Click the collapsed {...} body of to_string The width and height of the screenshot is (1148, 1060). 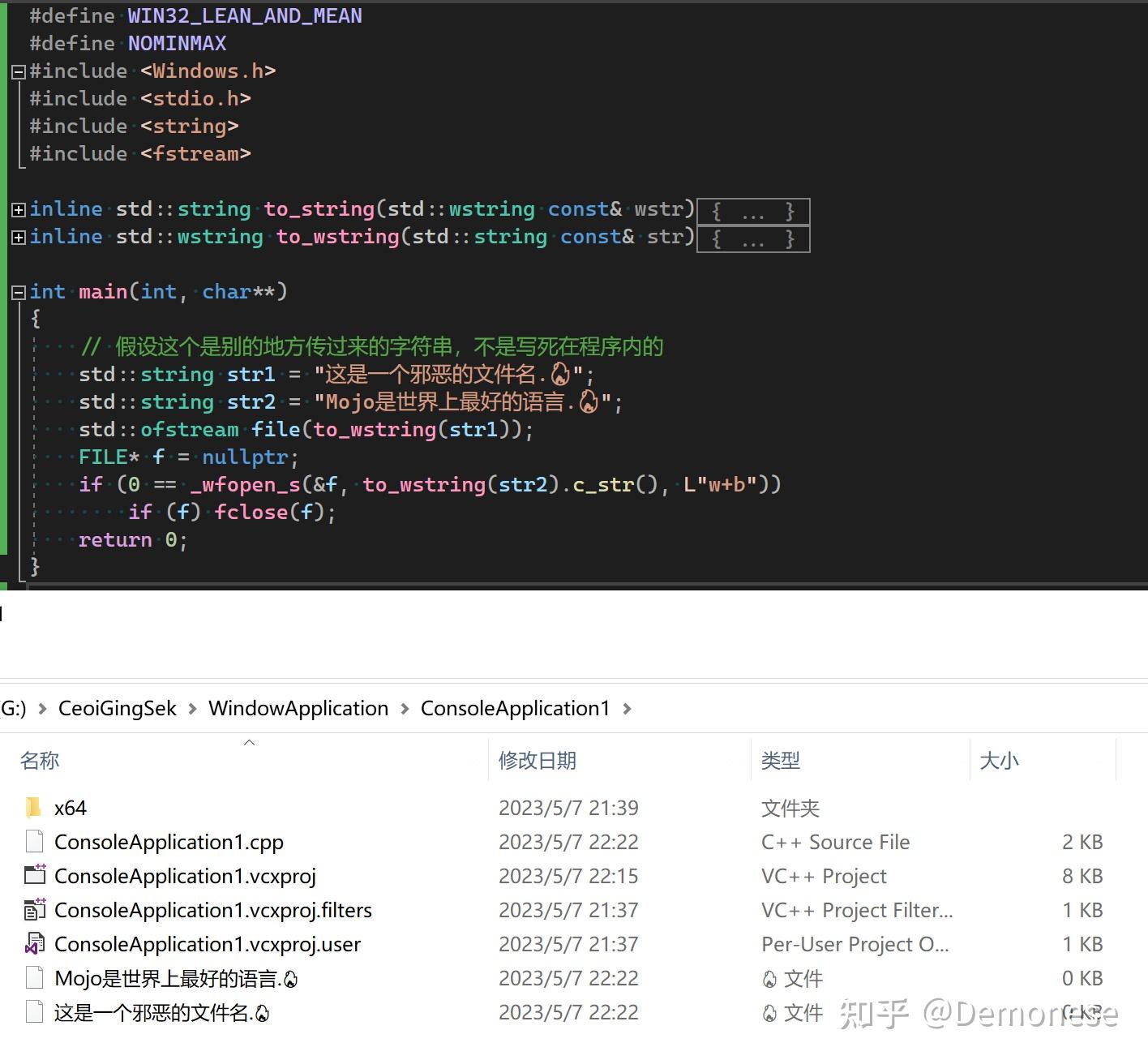(x=752, y=211)
